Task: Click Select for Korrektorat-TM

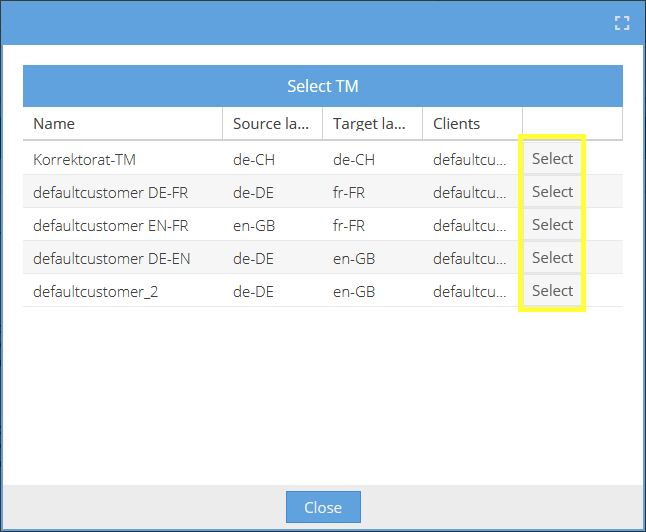Action: 552,159
